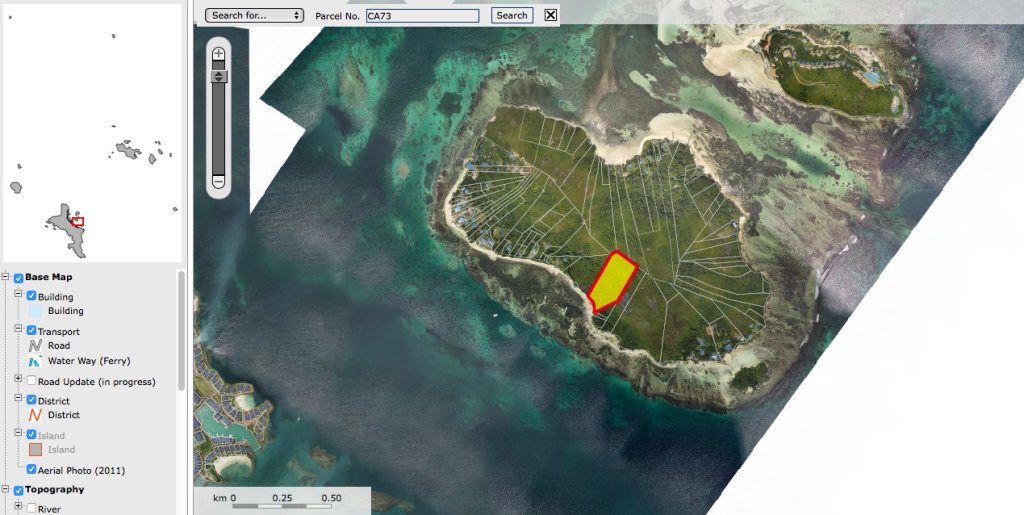Image resolution: width=1024 pixels, height=515 pixels.
Task: Expand the River layer node
Action: tap(18, 507)
